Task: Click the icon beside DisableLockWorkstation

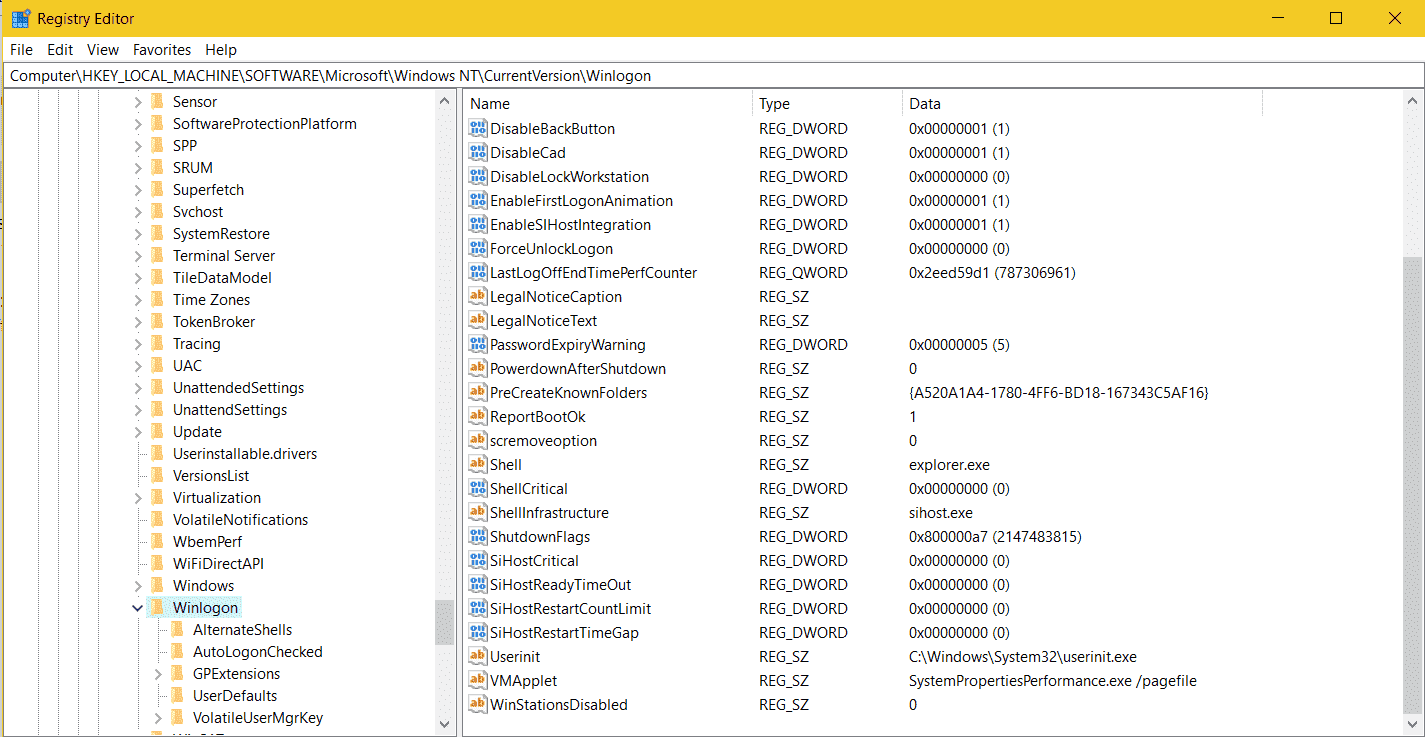Action: [478, 177]
